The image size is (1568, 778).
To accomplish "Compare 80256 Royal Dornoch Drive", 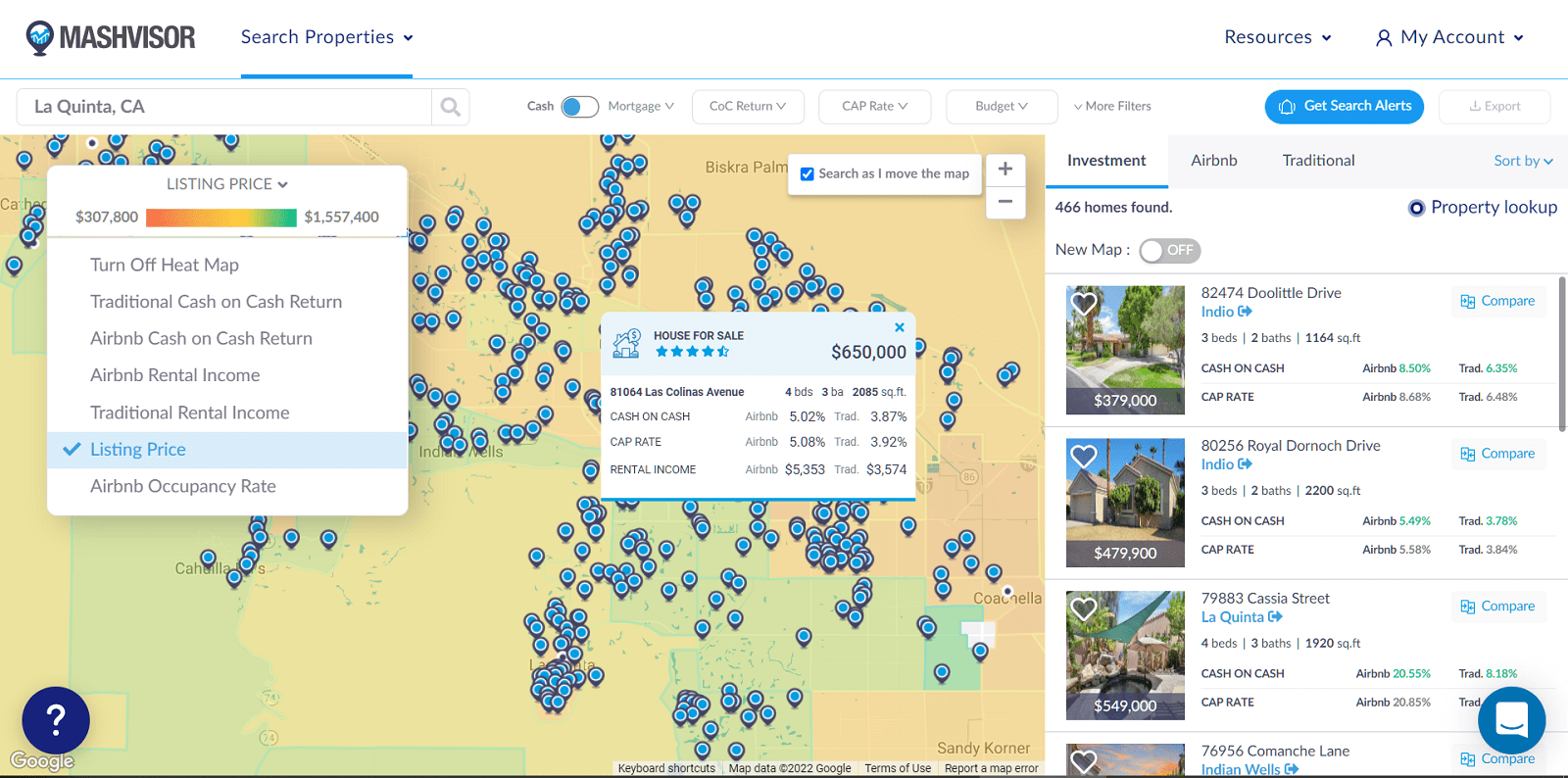I will tap(1498, 454).
